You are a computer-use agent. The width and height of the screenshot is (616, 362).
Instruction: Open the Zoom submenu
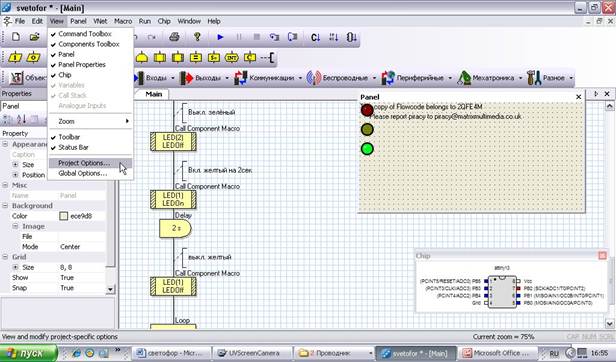coord(90,121)
